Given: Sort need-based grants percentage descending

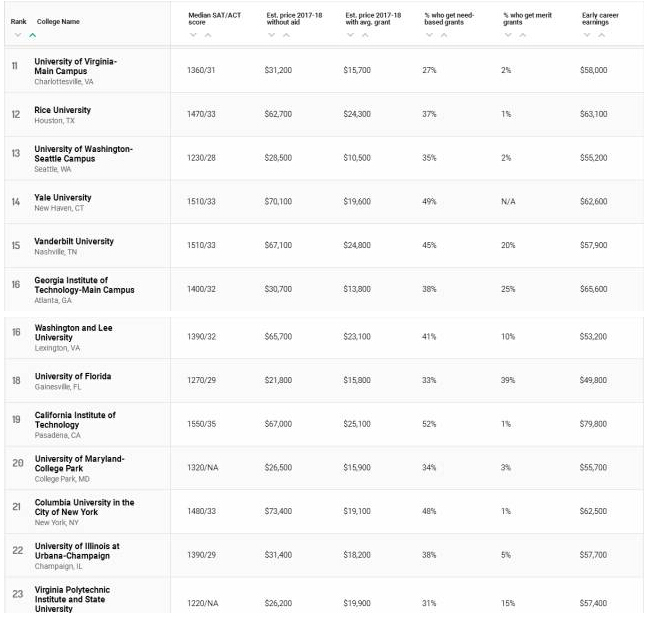Looking at the screenshot, I should [429, 35].
